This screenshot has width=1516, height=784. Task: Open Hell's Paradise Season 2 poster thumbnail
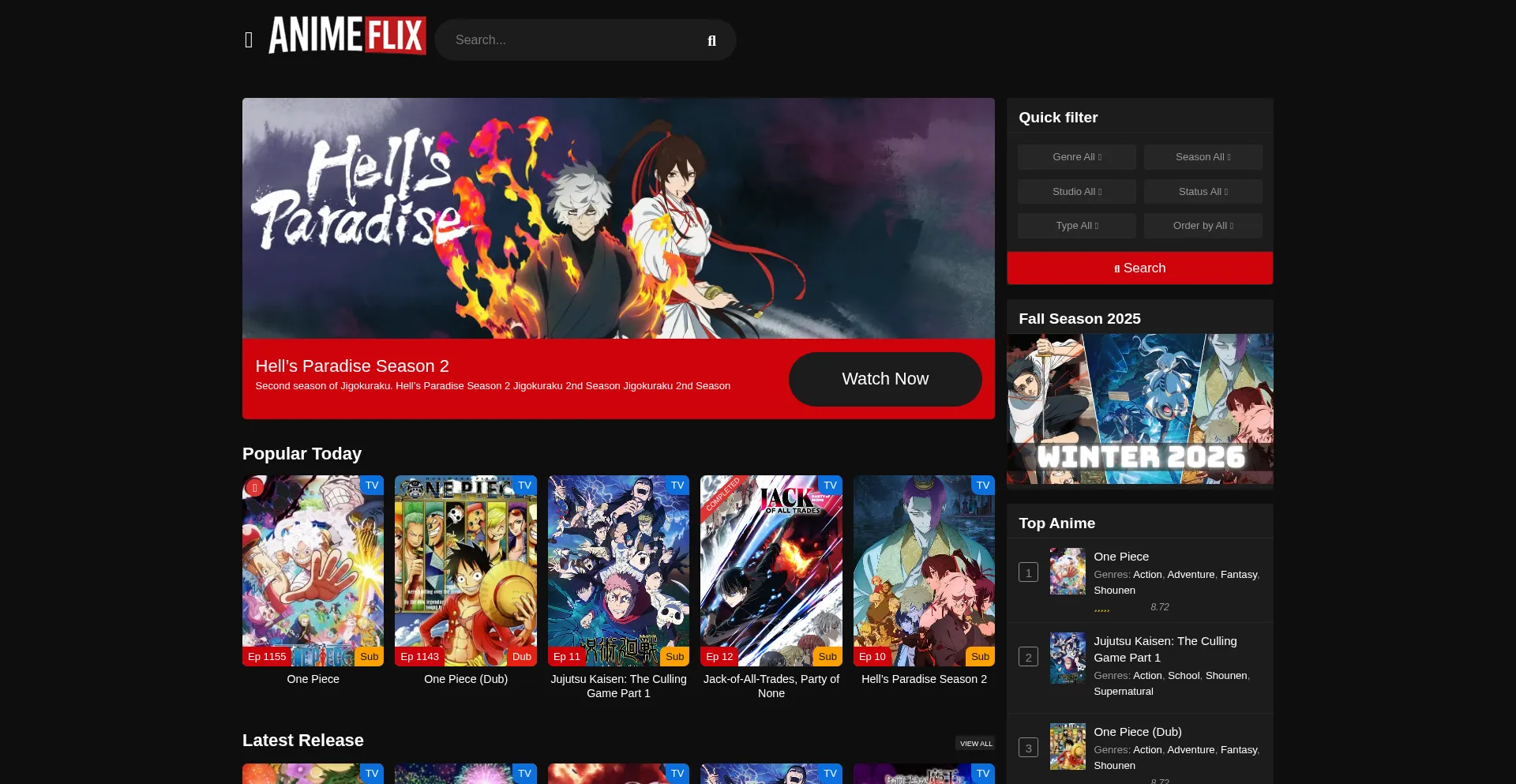pos(924,571)
